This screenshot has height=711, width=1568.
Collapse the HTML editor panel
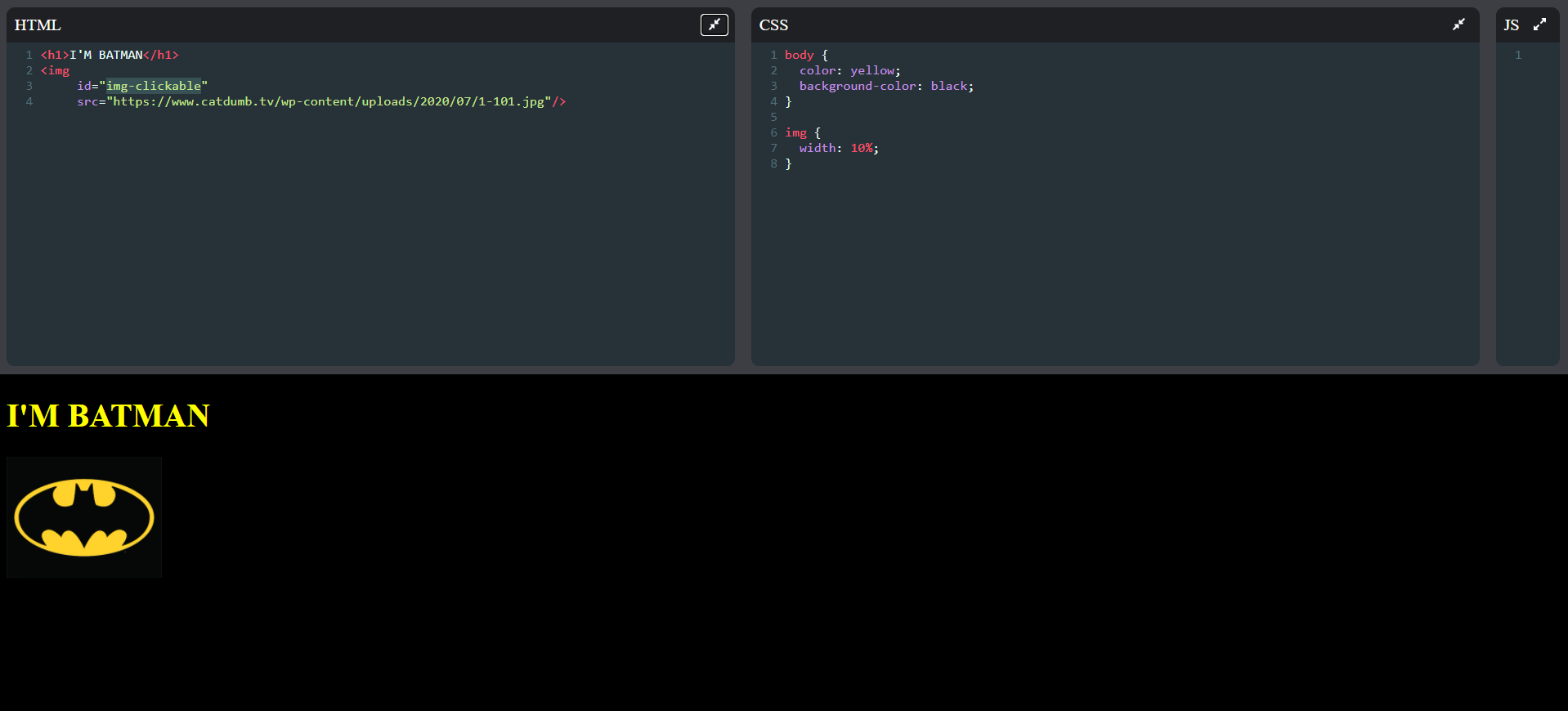pyautogui.click(x=714, y=25)
